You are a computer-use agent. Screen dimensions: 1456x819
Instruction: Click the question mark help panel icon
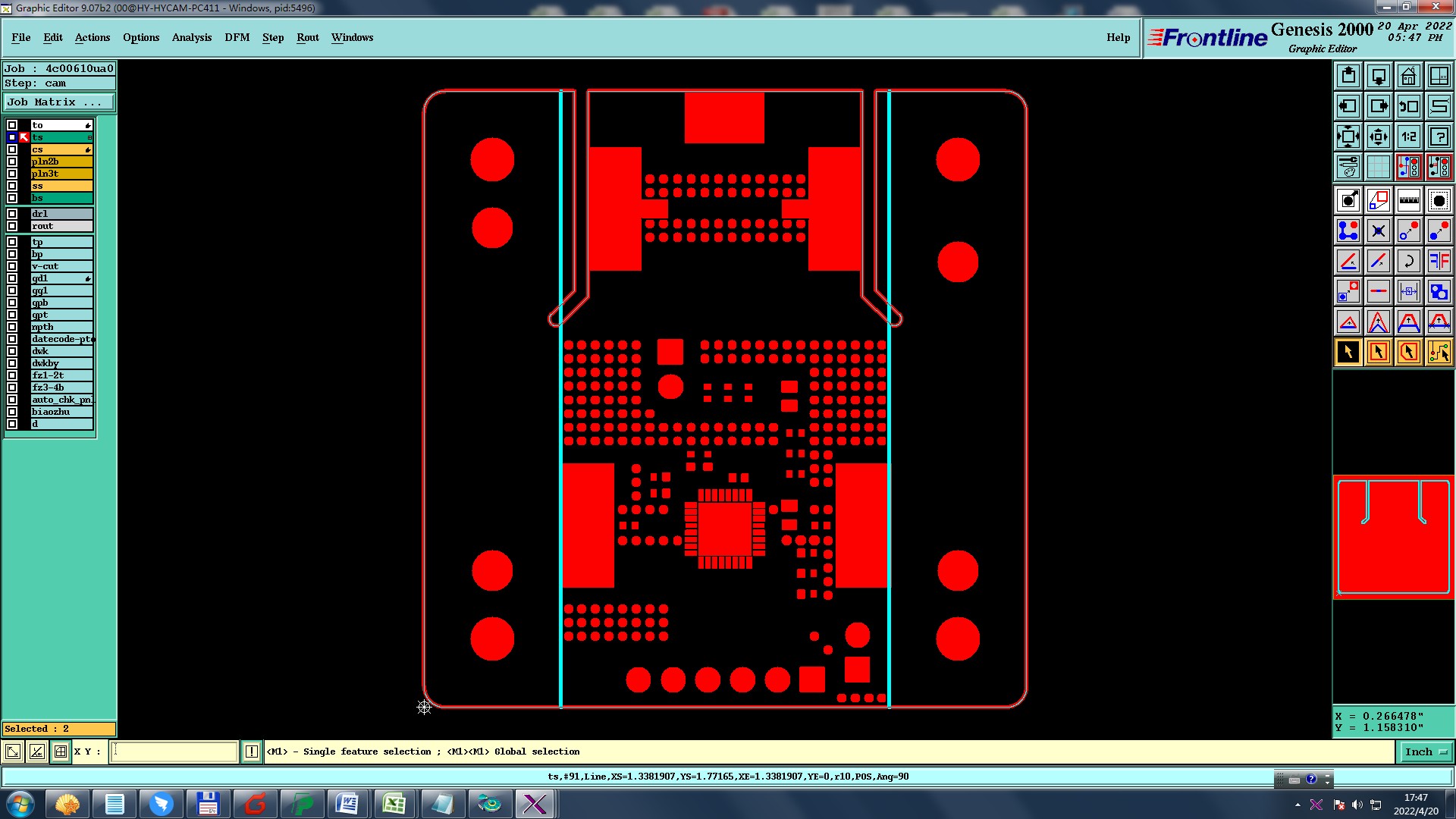1439,136
